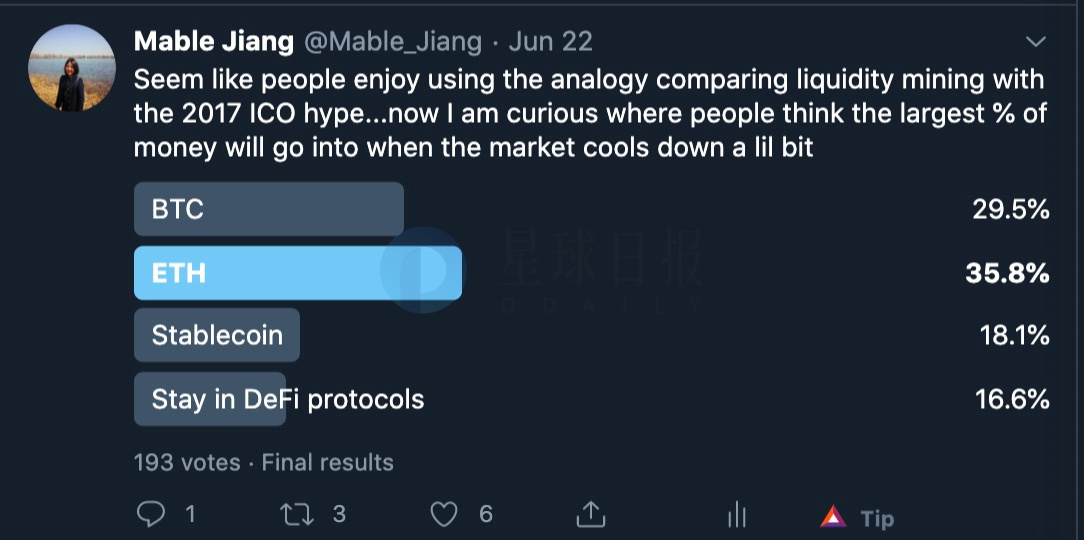Open the share upload icon
Image resolution: width=1084 pixels, height=540 pixels.
[x=590, y=514]
